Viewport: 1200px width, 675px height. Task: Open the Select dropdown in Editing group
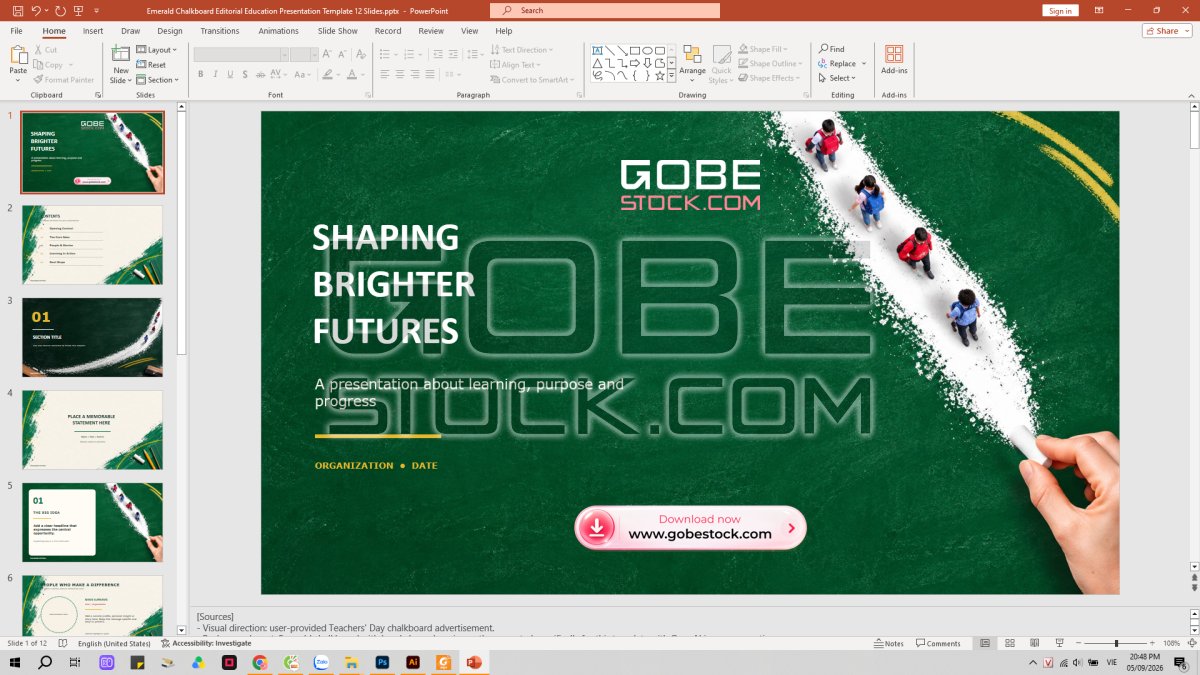tap(837, 78)
